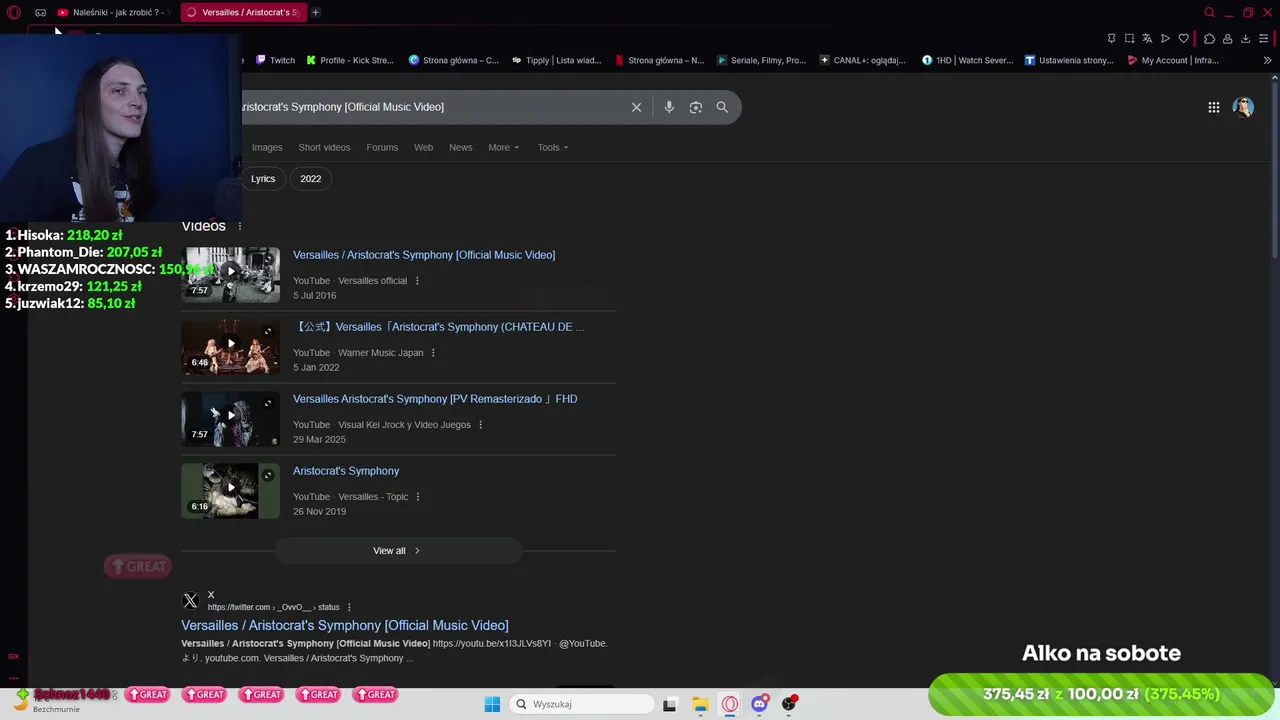Switch to the Naleśniki YouTube browser tab
Image resolution: width=1280 pixels, height=720 pixels.
[115, 12]
